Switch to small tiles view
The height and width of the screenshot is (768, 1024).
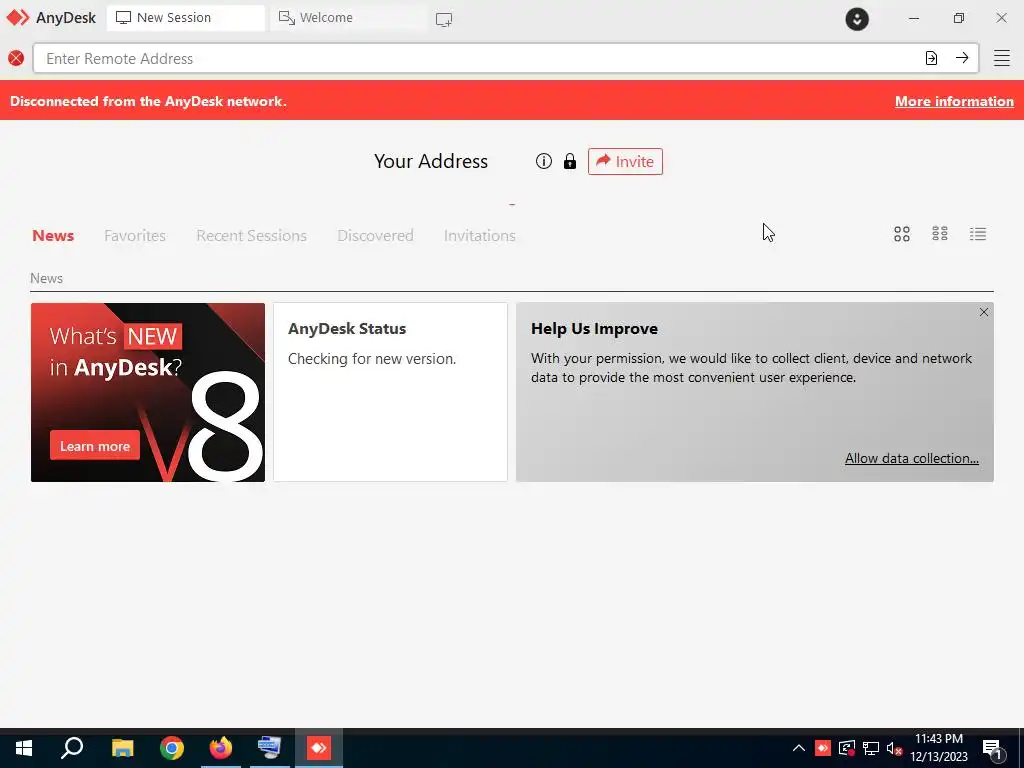940,234
